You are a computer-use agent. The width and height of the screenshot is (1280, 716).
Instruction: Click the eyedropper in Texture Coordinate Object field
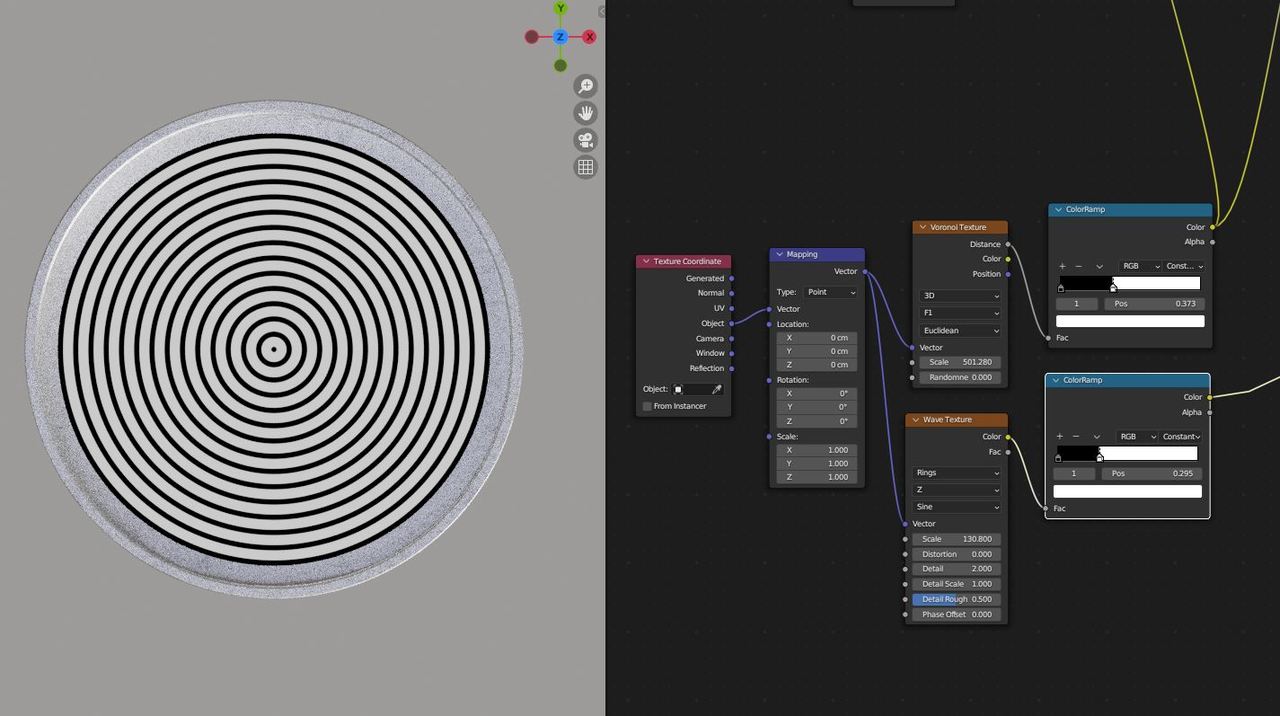pyautogui.click(x=716, y=389)
